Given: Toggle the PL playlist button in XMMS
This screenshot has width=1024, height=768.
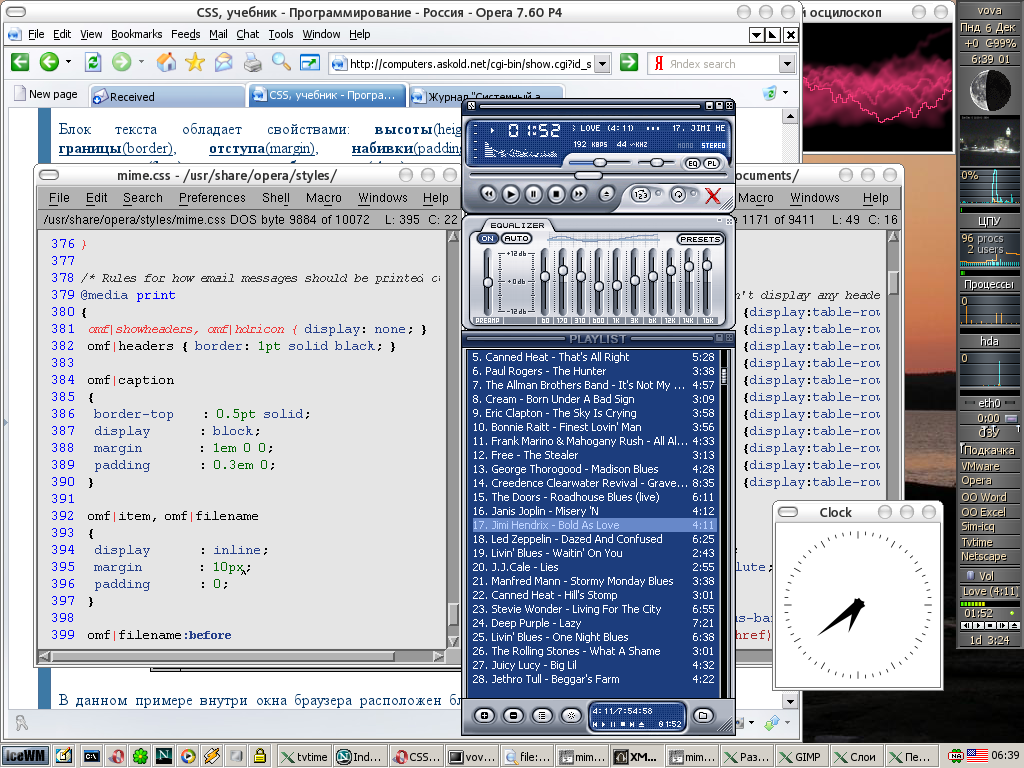Looking at the screenshot, I should [711, 163].
